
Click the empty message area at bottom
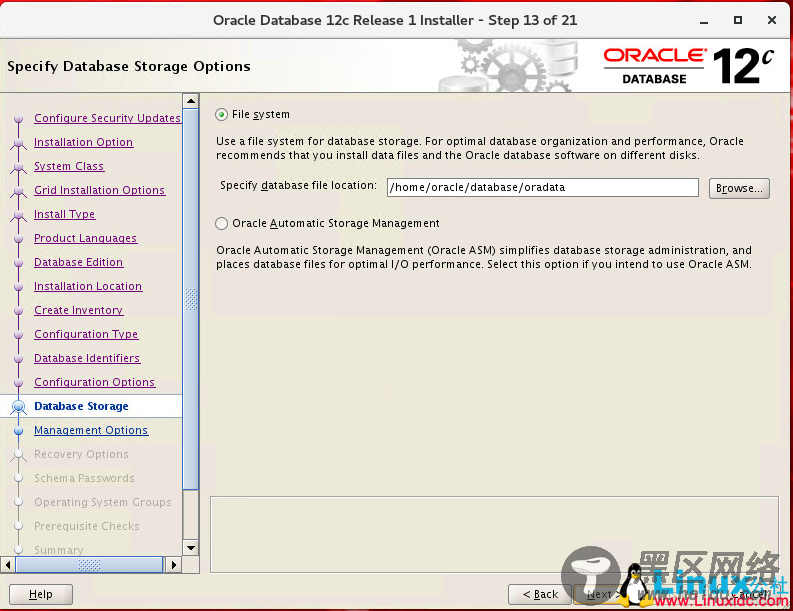(494, 535)
